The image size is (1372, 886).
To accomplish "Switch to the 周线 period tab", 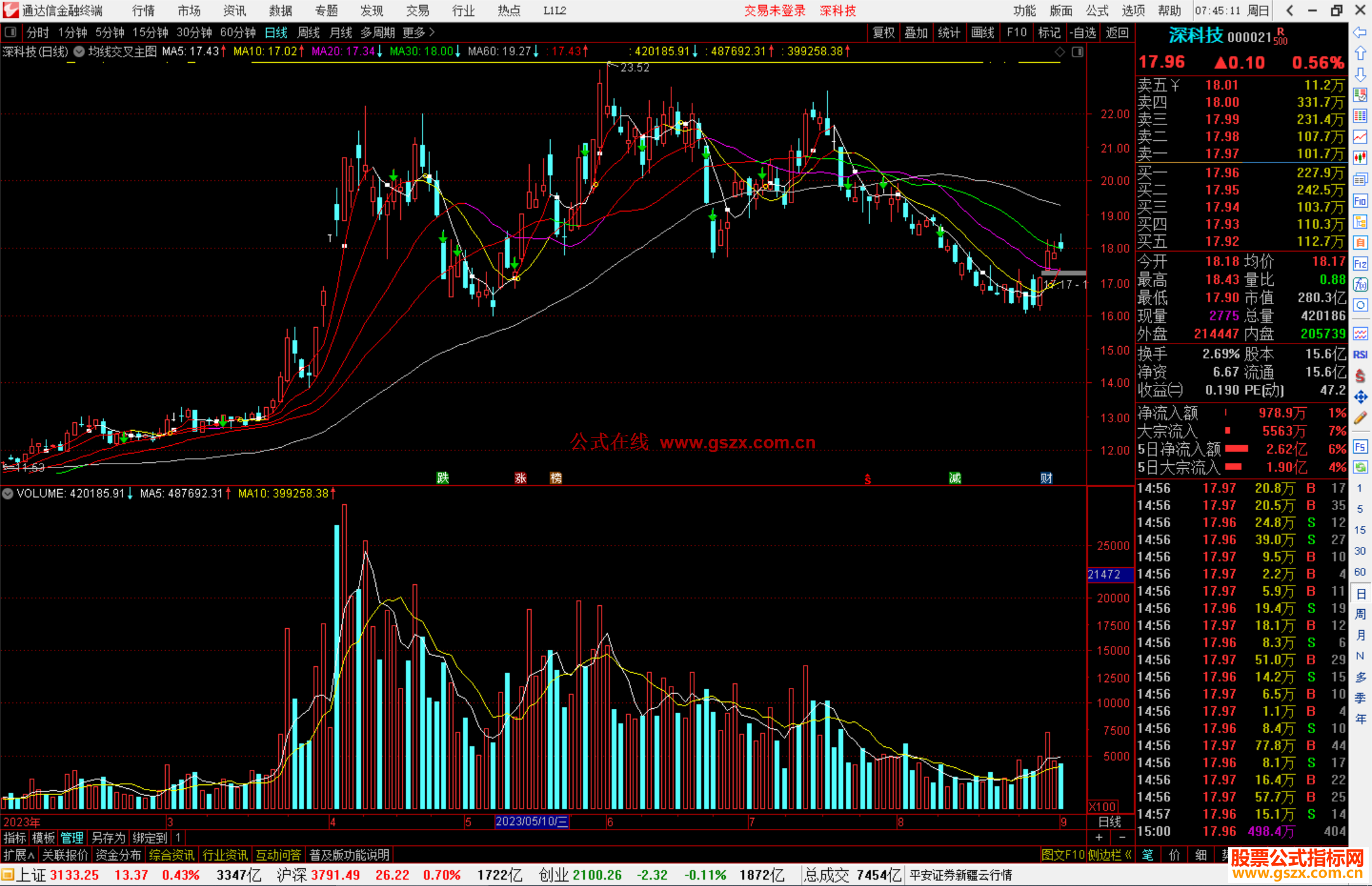I will tap(309, 32).
